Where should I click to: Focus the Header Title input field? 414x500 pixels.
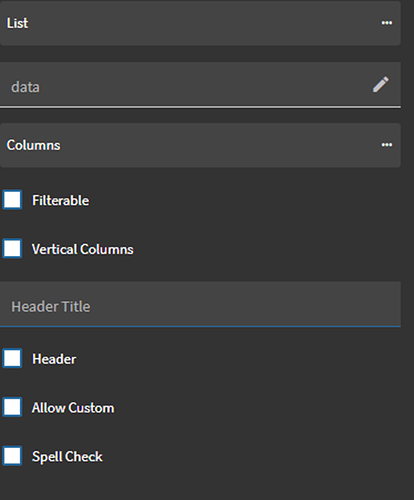click(x=200, y=304)
